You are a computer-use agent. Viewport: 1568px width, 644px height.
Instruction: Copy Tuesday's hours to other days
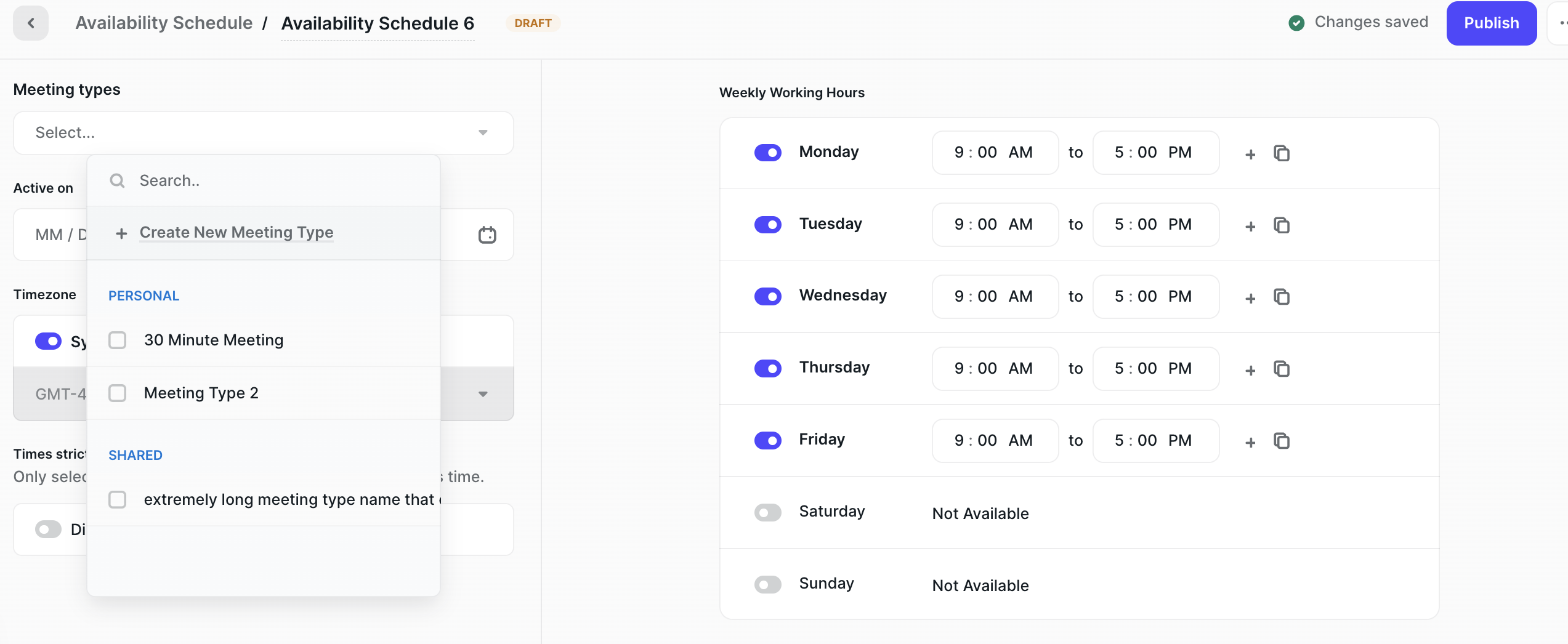click(x=1281, y=225)
